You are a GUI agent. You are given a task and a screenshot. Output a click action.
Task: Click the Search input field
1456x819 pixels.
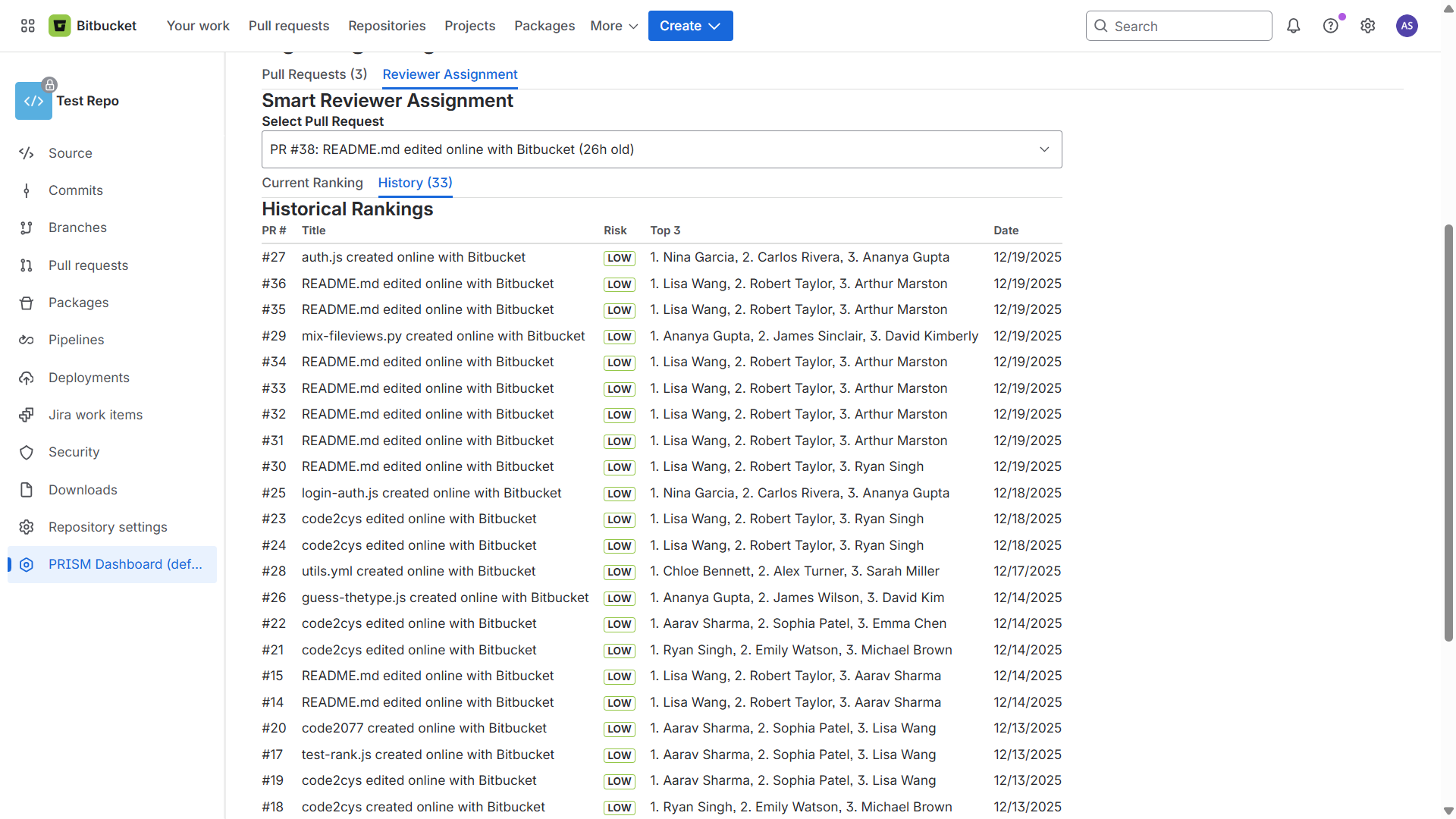tap(1179, 26)
